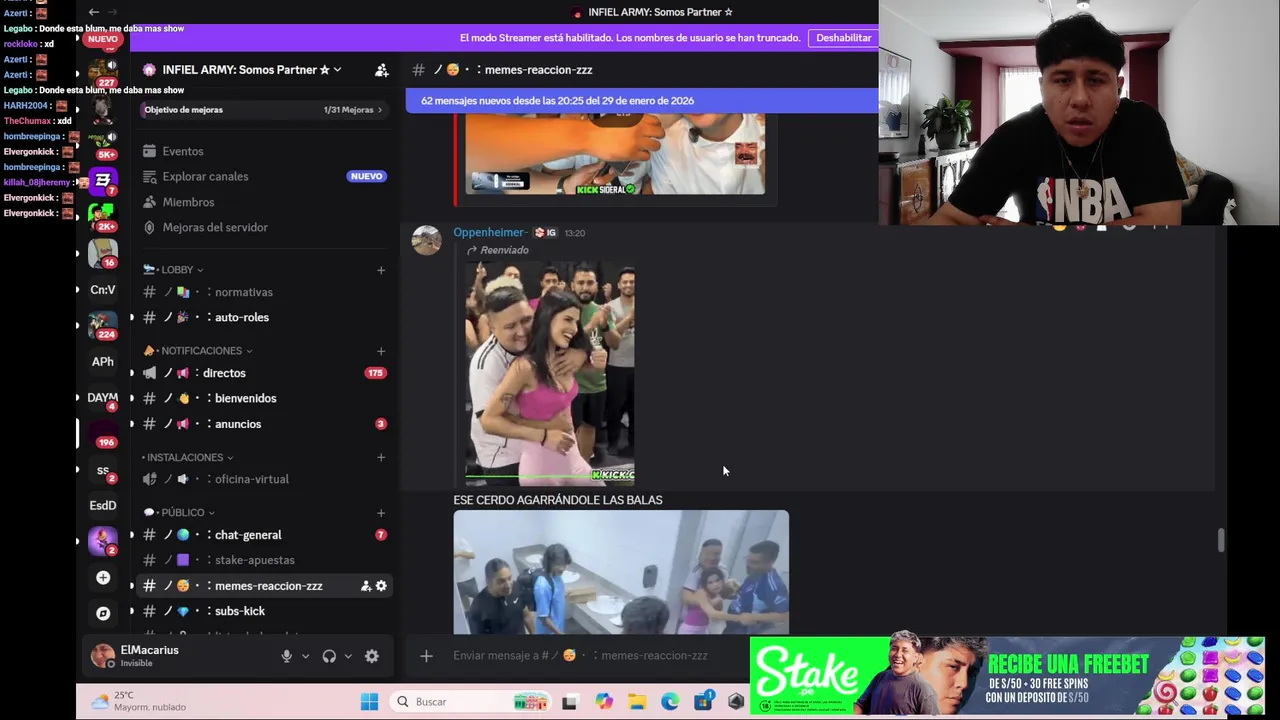Viewport: 1280px width, 720px height.
Task: Add a channel to the LOBBY category
Action: coord(380,270)
